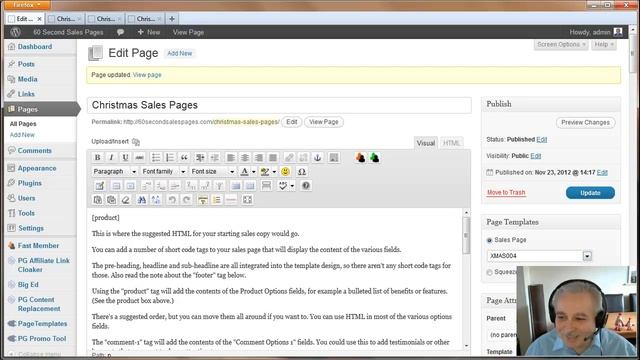Screen dimensions: 640x360
Task: Click the orange user shortcode icon
Action: pos(360,158)
